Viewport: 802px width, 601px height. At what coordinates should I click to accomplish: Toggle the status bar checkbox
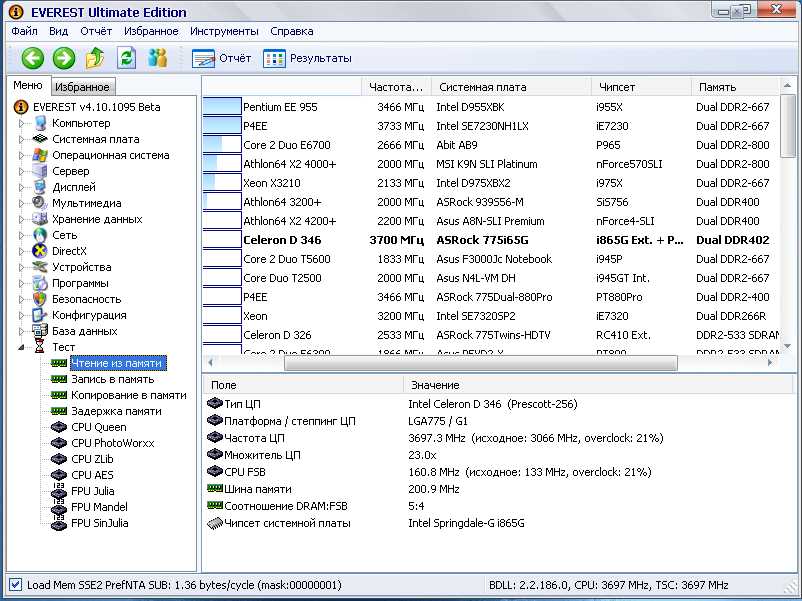tap(15, 585)
